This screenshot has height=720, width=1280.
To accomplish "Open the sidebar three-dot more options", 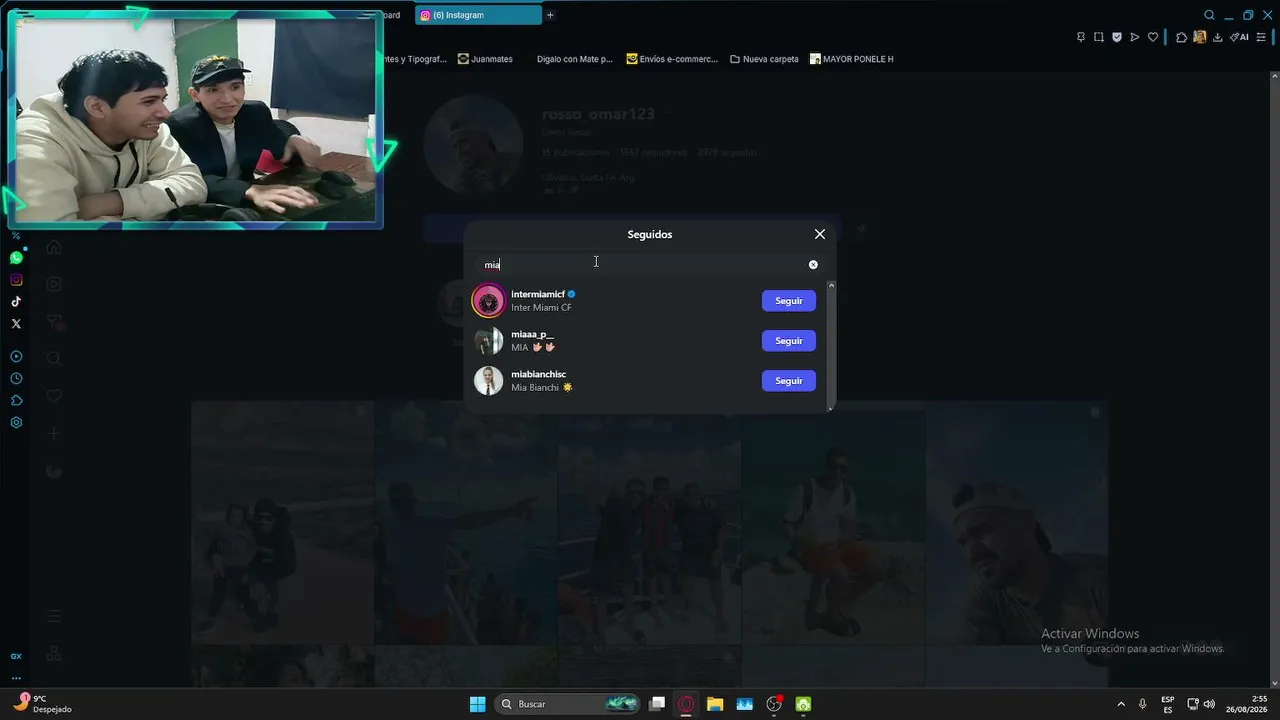I will pyautogui.click(x=16, y=677).
